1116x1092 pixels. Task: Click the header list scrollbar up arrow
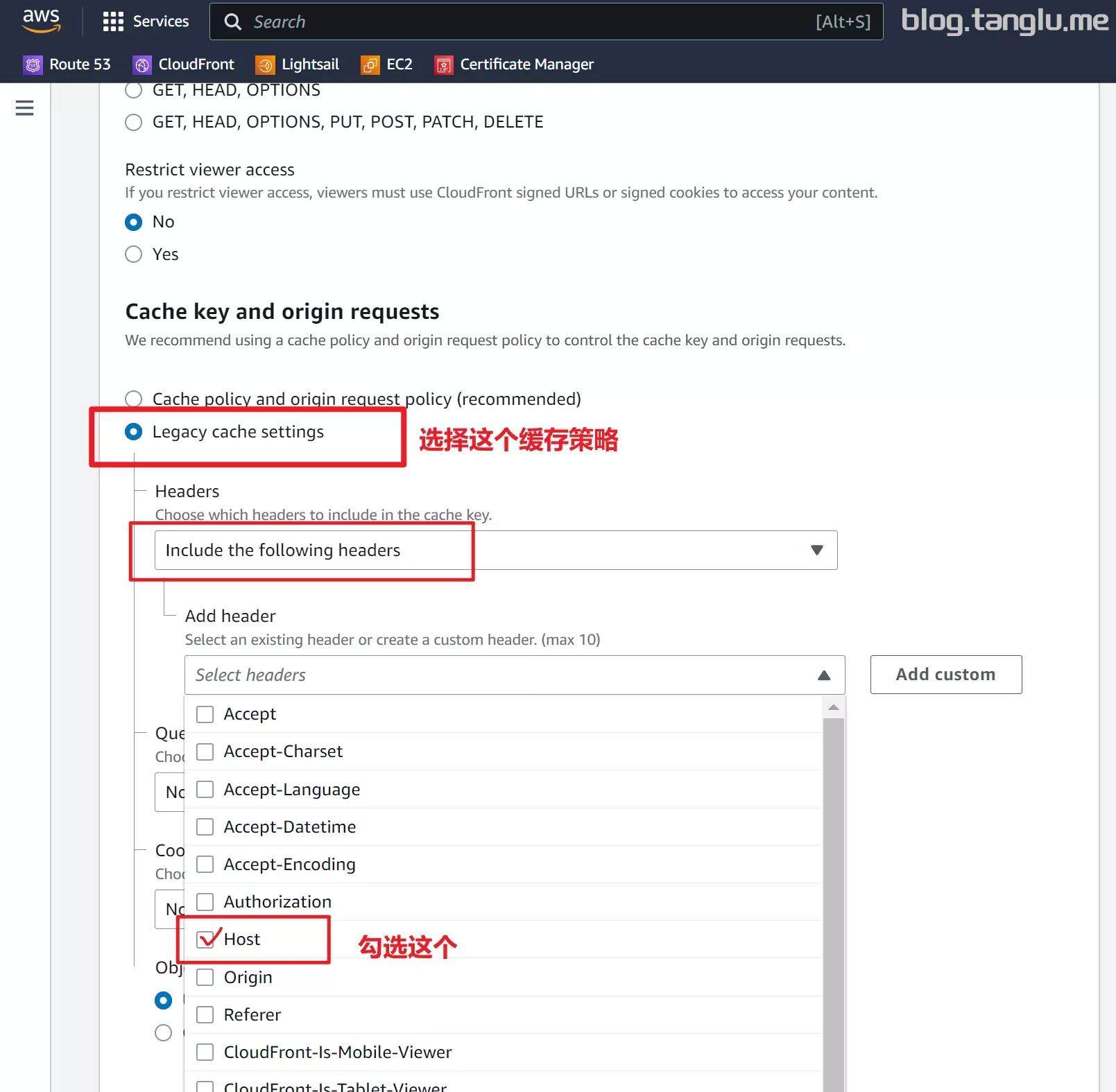point(834,707)
